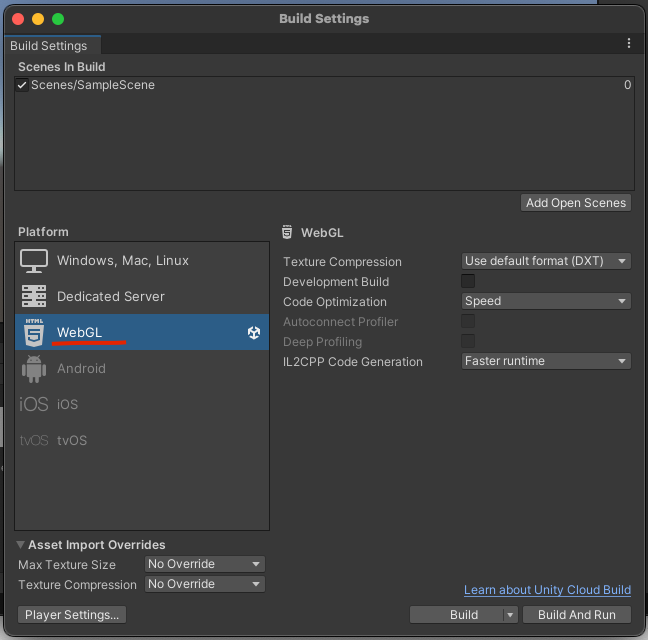The height and width of the screenshot is (640, 648).
Task: Open Learn about Unity Cloud Build link
Action: [547, 590]
